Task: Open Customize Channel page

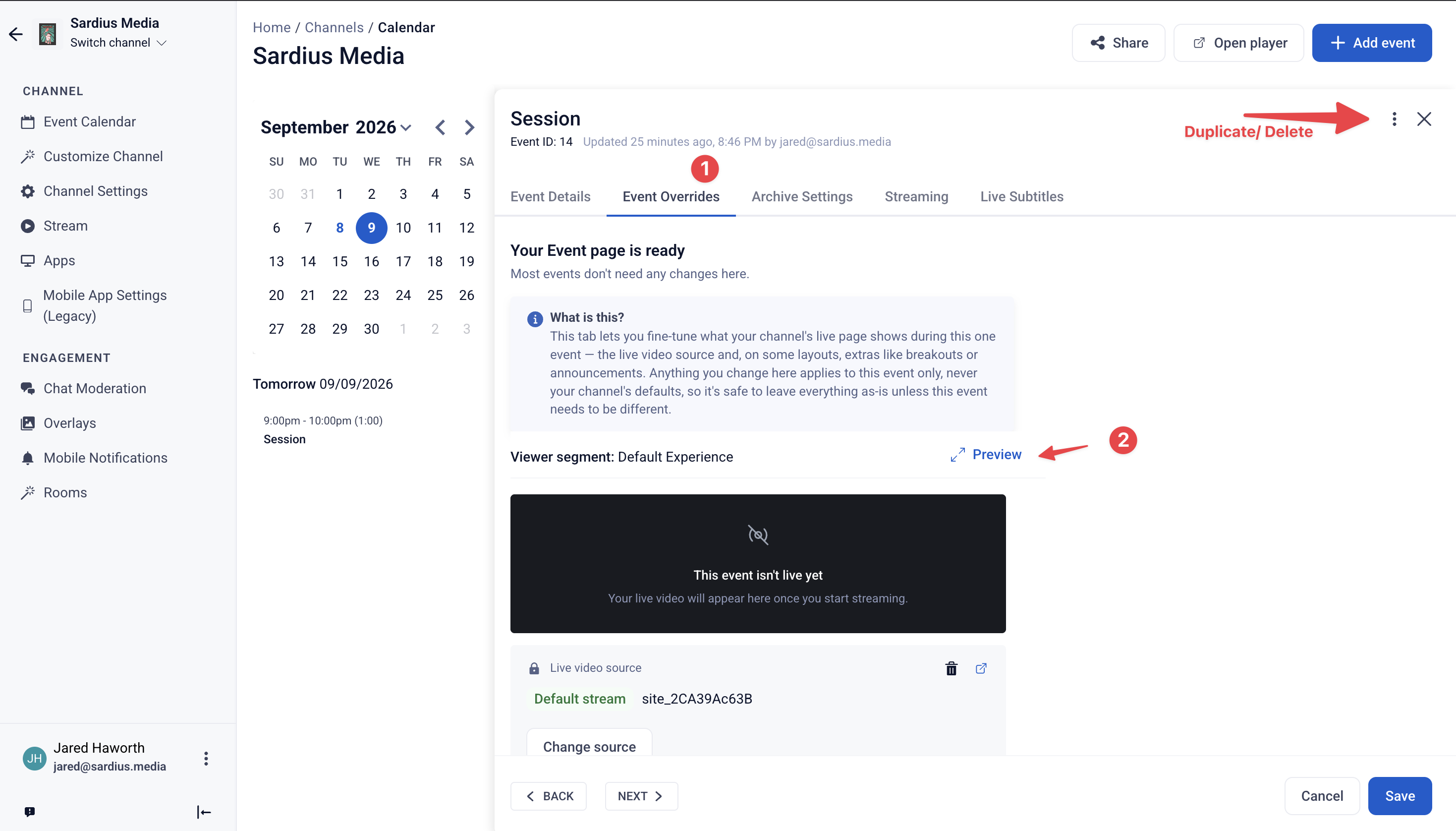Action: tap(92, 156)
